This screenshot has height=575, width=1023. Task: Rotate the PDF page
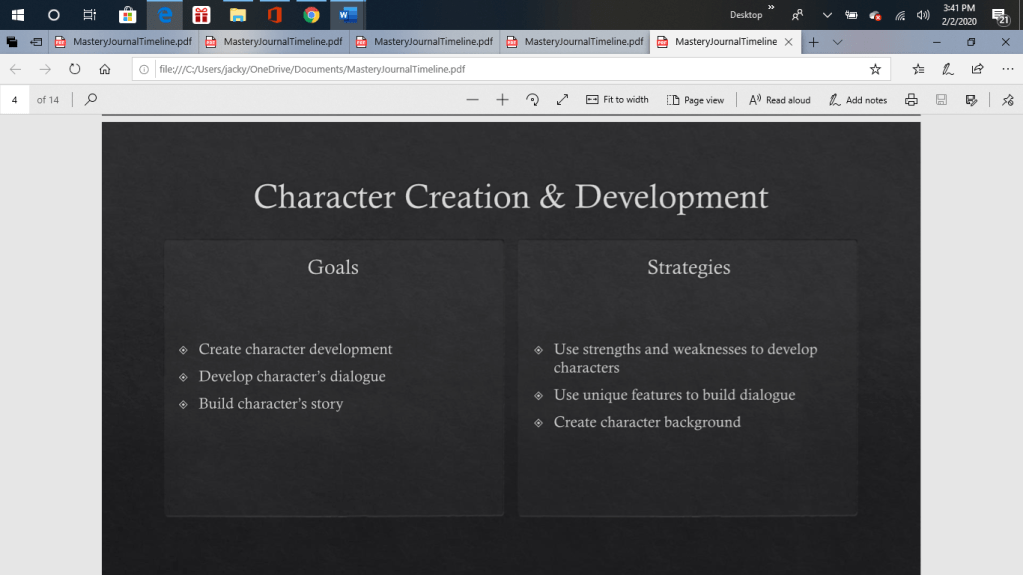coord(532,99)
